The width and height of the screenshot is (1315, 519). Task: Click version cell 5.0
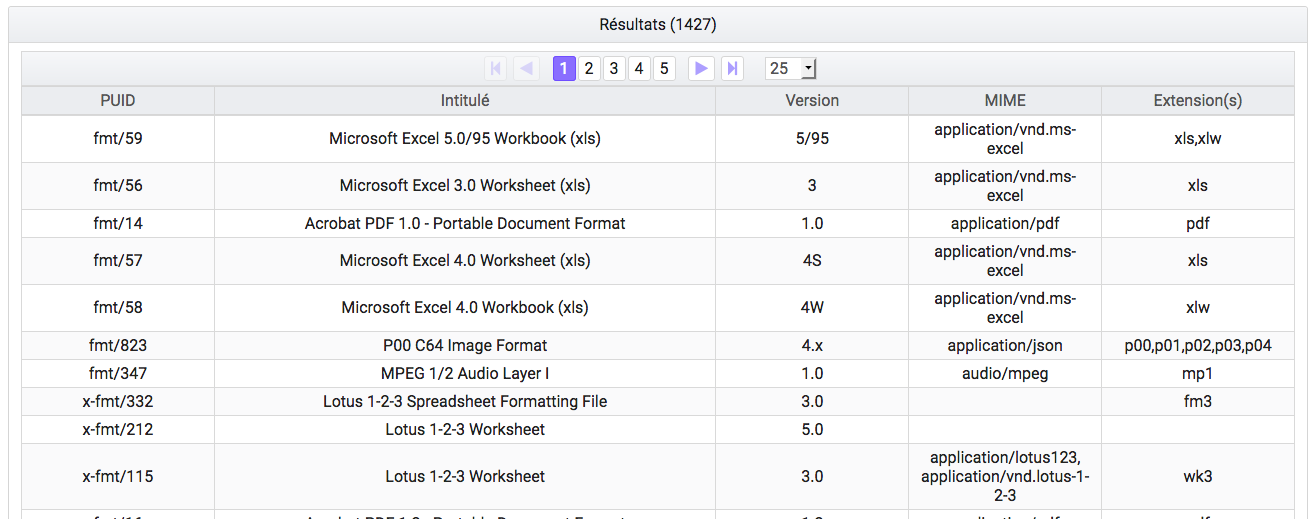(812, 430)
